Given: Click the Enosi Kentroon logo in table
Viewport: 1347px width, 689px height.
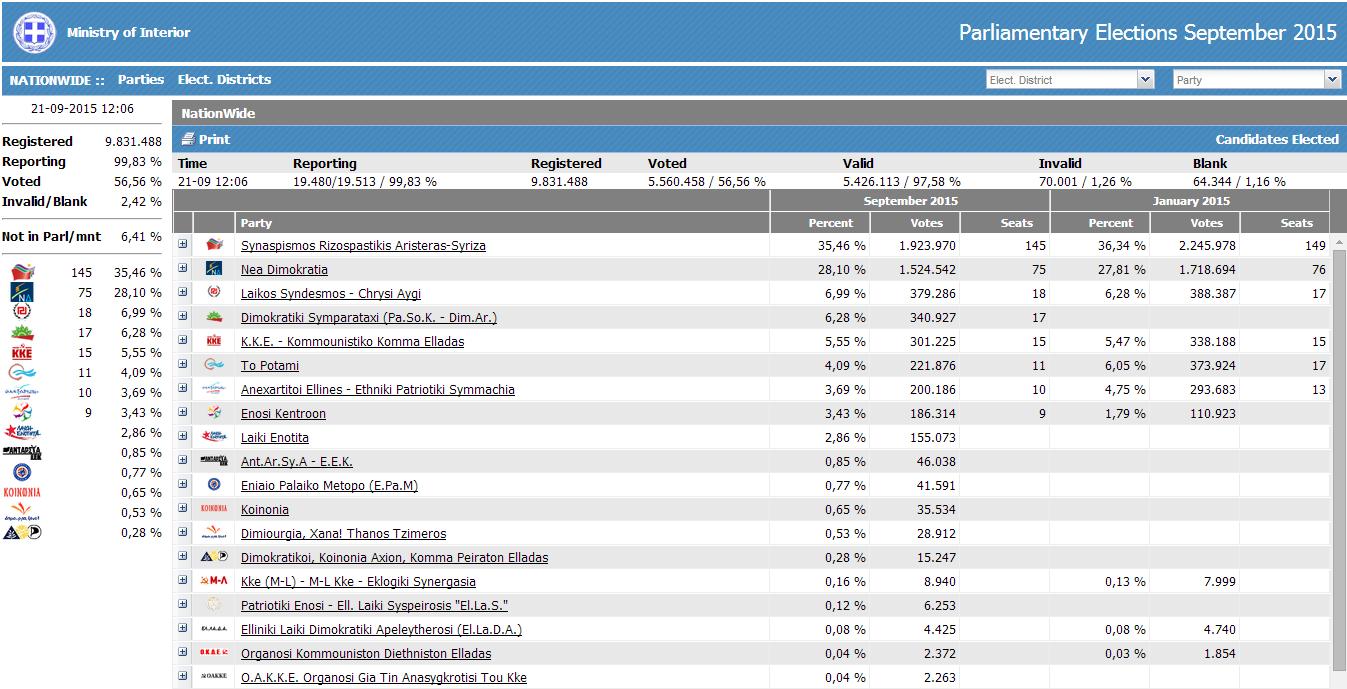Looking at the screenshot, I should pyautogui.click(x=214, y=413).
